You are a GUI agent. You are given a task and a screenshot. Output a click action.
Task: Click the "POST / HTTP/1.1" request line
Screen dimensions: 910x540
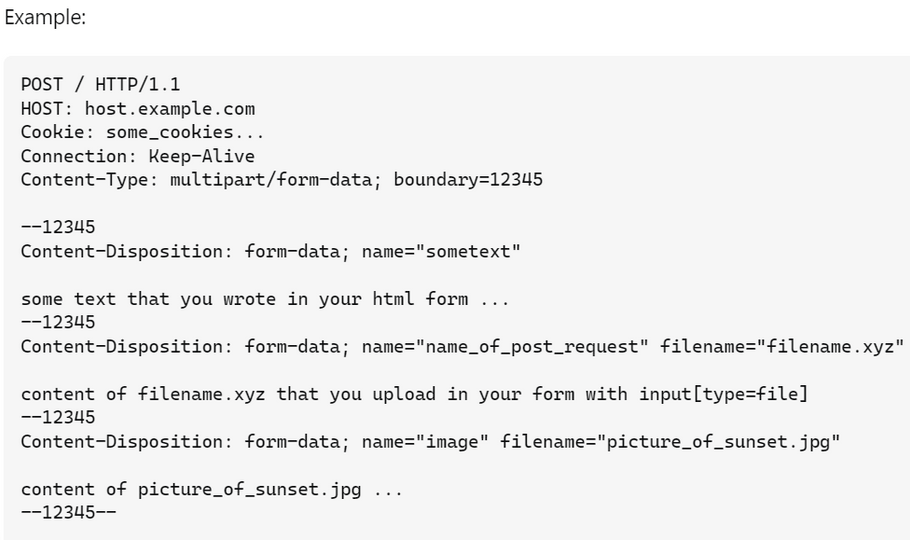coord(100,84)
